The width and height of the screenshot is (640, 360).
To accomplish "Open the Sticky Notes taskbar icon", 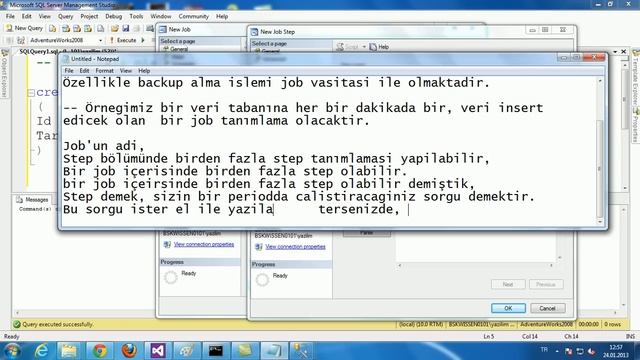I will tap(245, 351).
